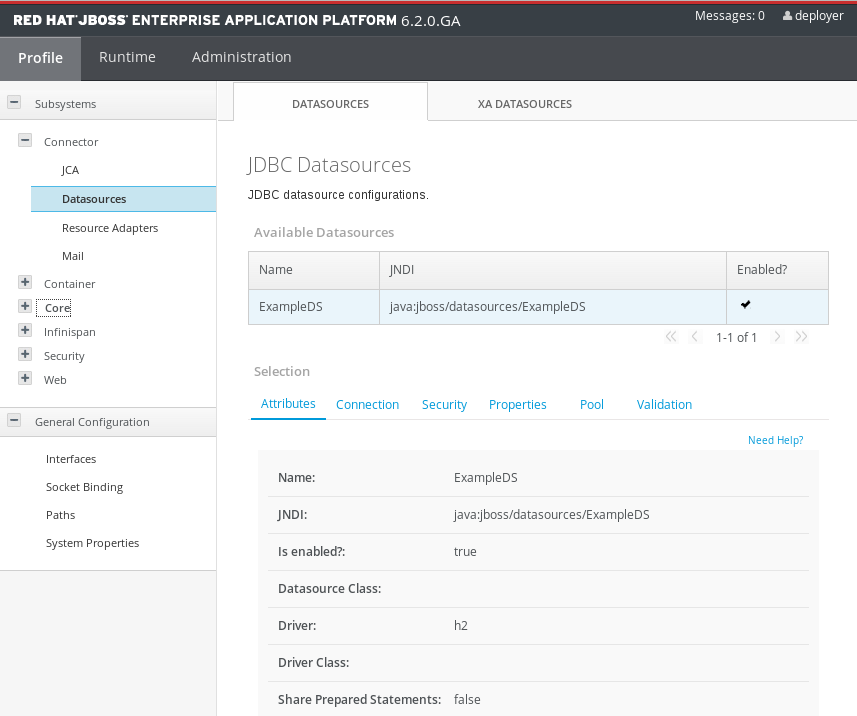
Task: Select Resource Adapters in the sidebar
Action: [x=110, y=228]
